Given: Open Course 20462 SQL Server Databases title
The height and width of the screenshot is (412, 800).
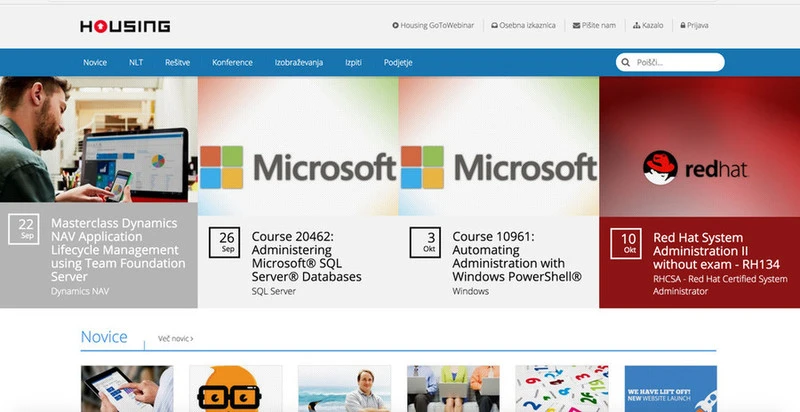Looking at the screenshot, I should (x=306, y=256).
